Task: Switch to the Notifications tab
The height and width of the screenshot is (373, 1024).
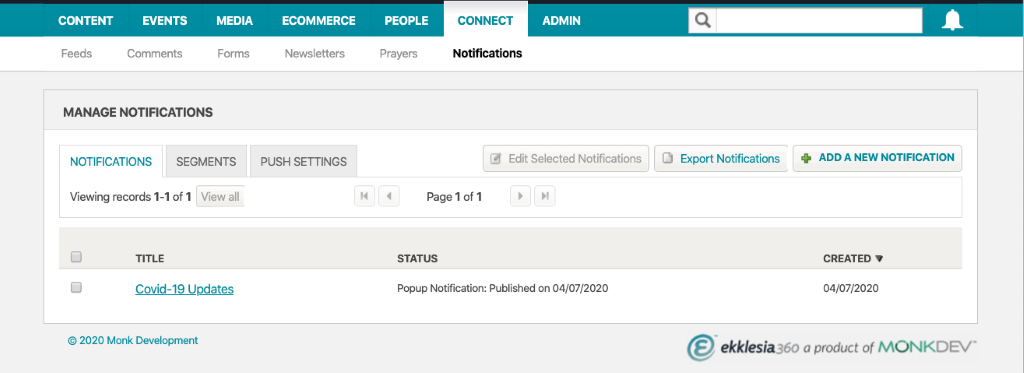Action: [x=111, y=161]
